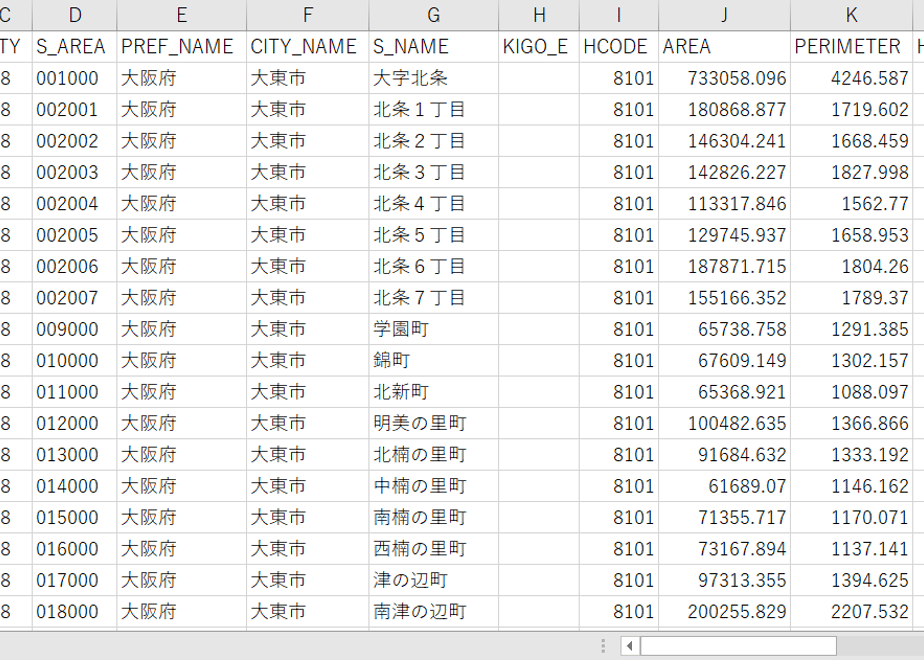Select the perimeter value 2207.532
This screenshot has width=924, height=660.
(x=852, y=612)
